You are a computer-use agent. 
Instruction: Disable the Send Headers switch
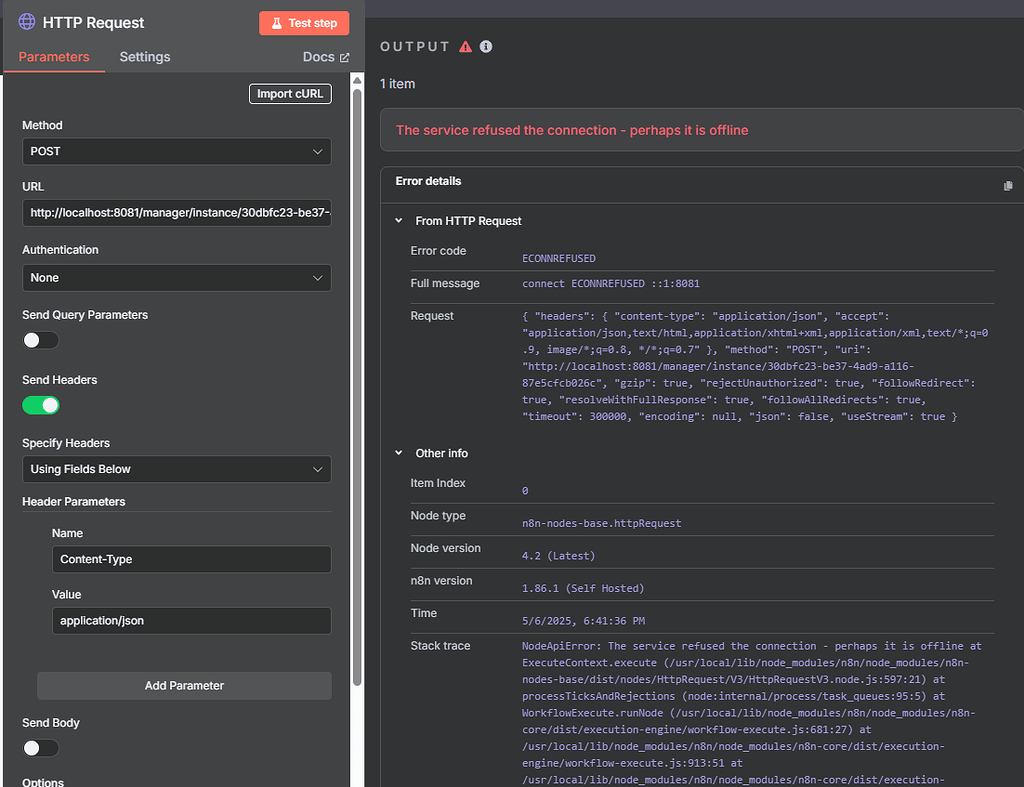[41, 405]
